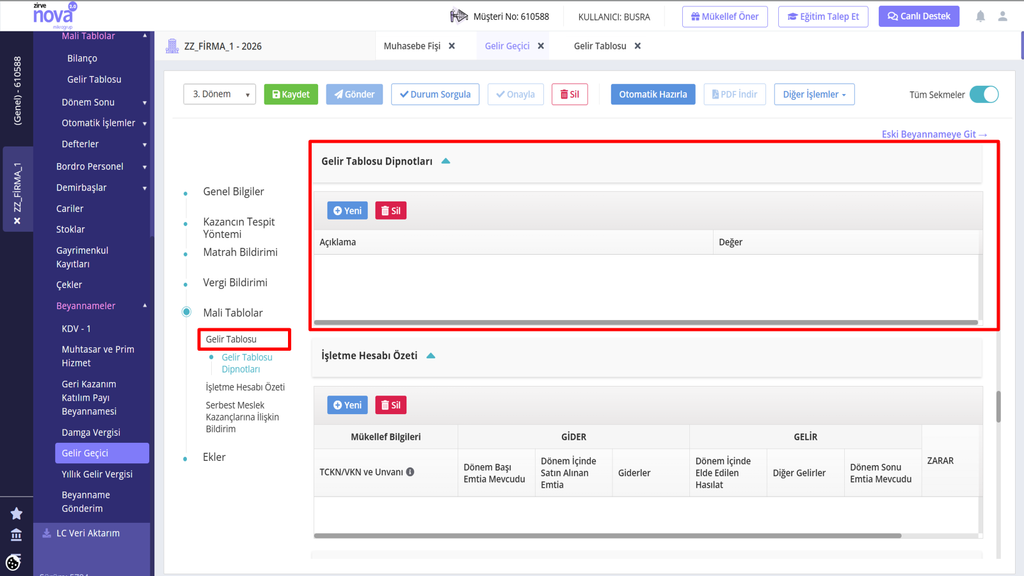Image resolution: width=1024 pixels, height=576 pixels.
Task: Switch to the Gelir Tablosu tab
Action: pyautogui.click(x=600, y=46)
